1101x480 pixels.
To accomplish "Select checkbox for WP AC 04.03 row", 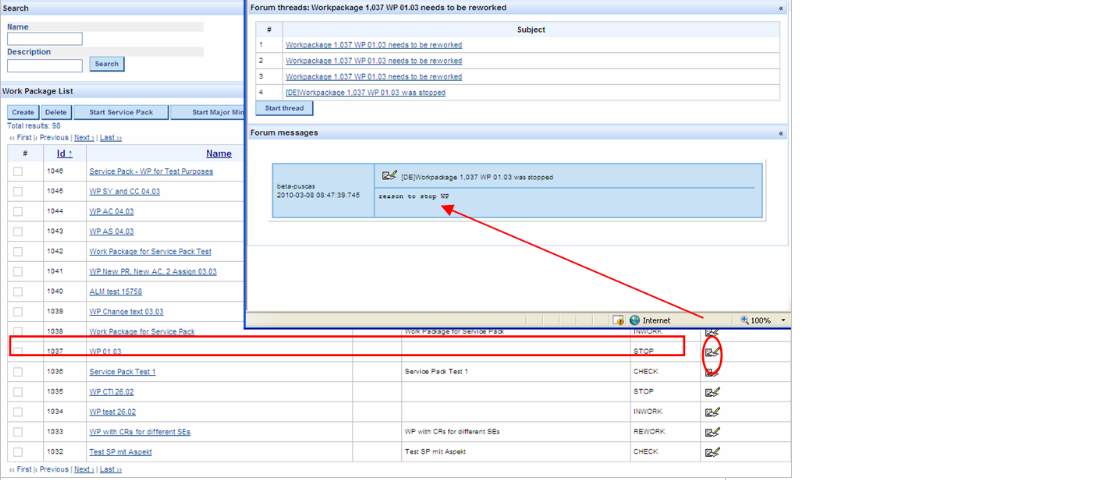I will [17, 212].
